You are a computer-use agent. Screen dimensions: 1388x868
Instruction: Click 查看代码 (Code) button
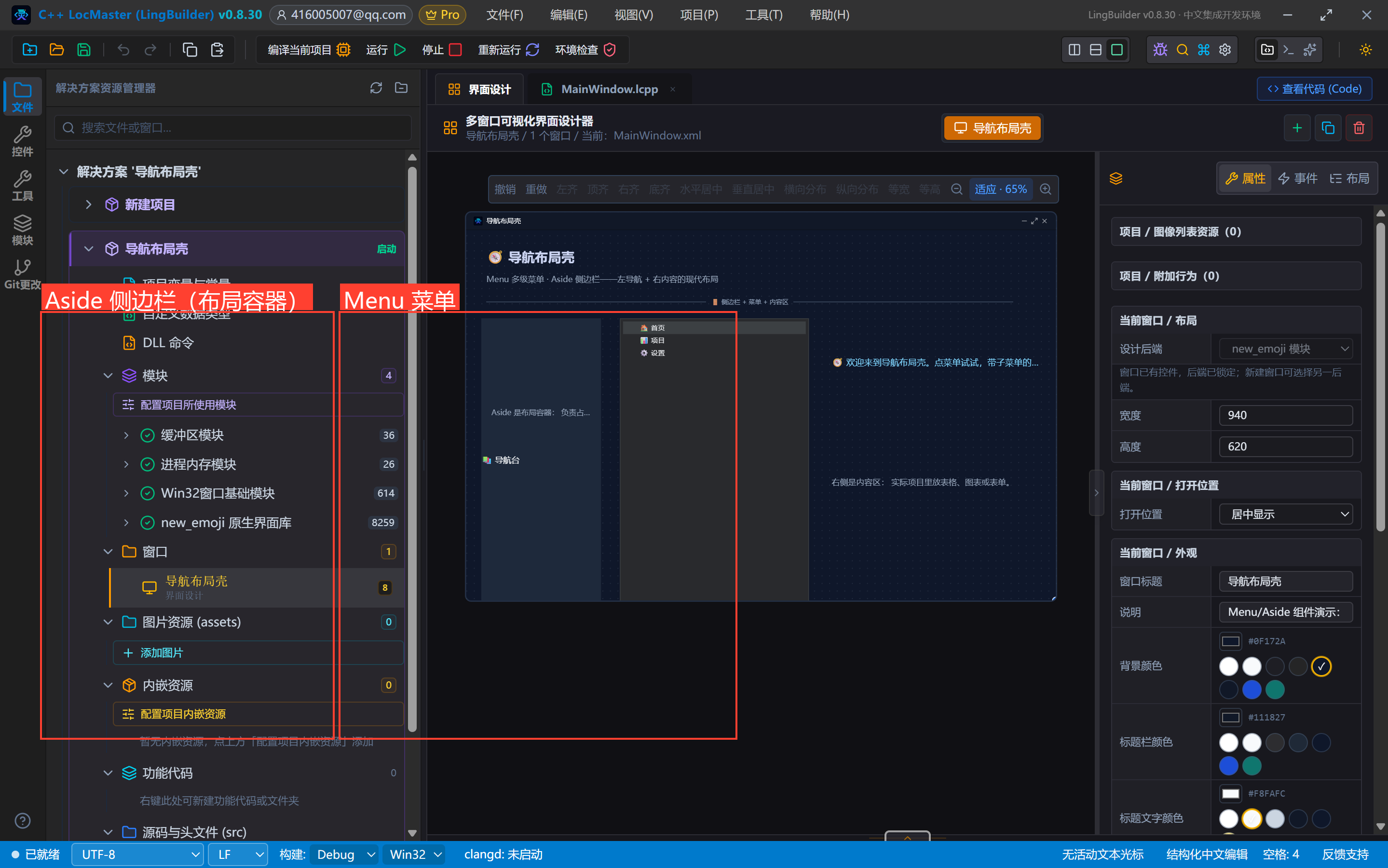tap(1315, 89)
